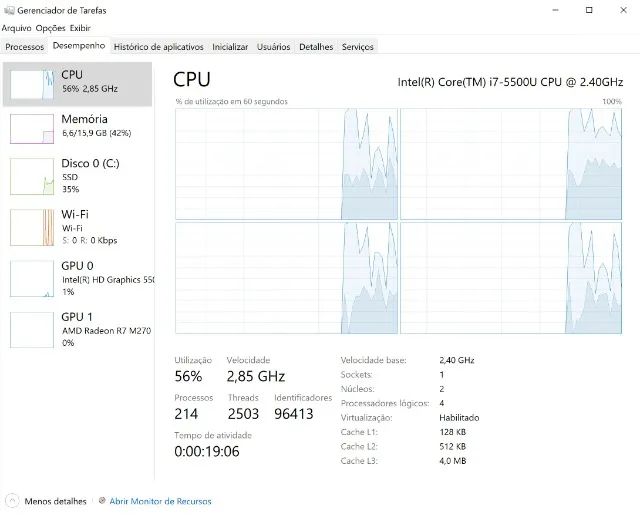Select the GPU 0 graph thumbnail
This screenshot has height=517, width=640.
31,279
